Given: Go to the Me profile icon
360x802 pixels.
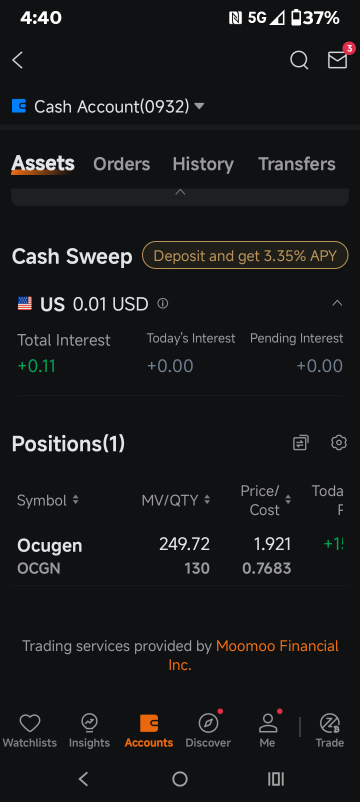Looking at the screenshot, I should click(x=267, y=731).
